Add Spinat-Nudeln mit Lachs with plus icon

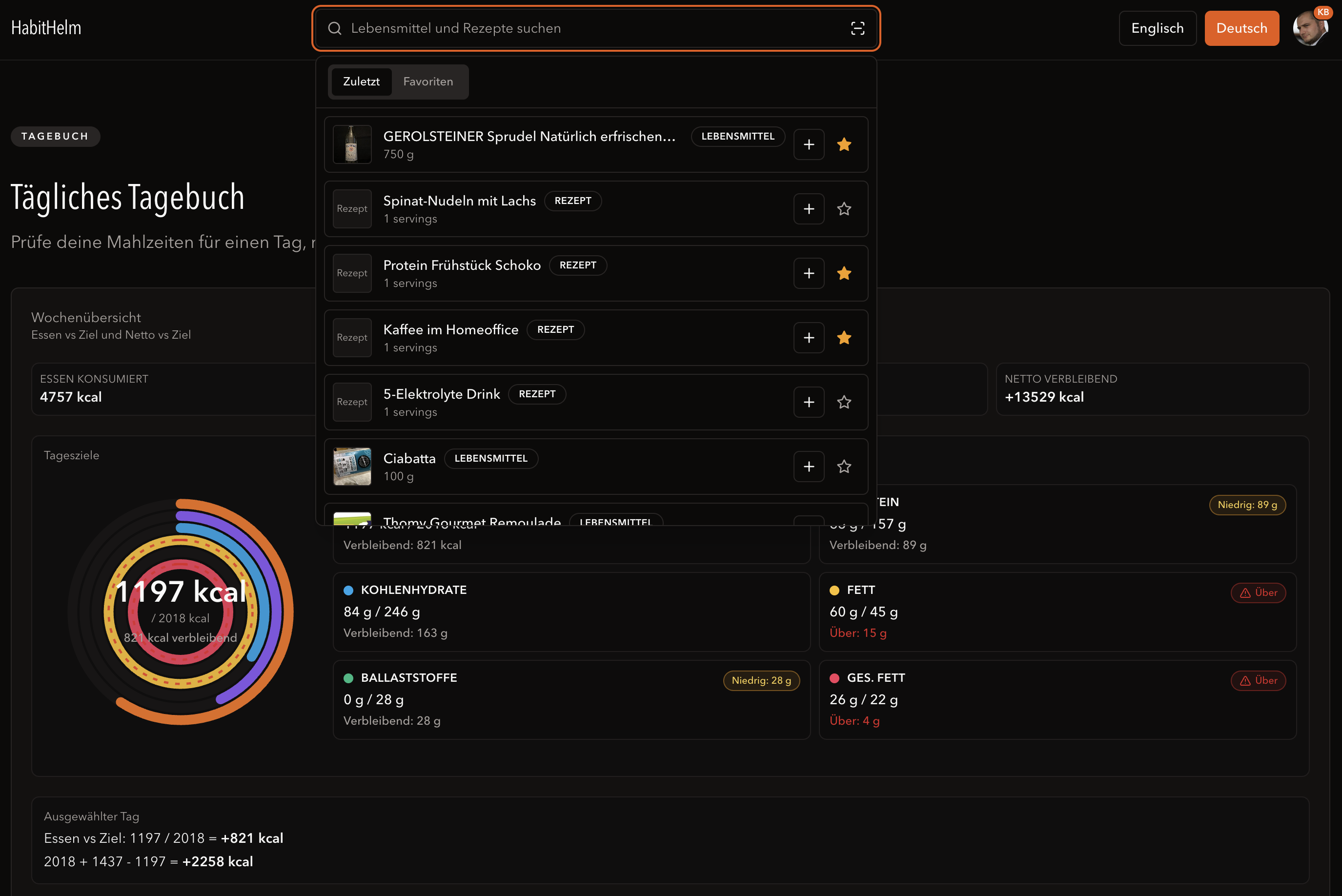tap(809, 209)
